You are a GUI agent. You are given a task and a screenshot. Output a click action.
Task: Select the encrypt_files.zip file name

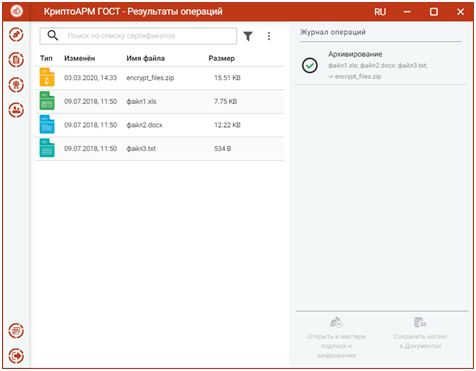(150, 78)
